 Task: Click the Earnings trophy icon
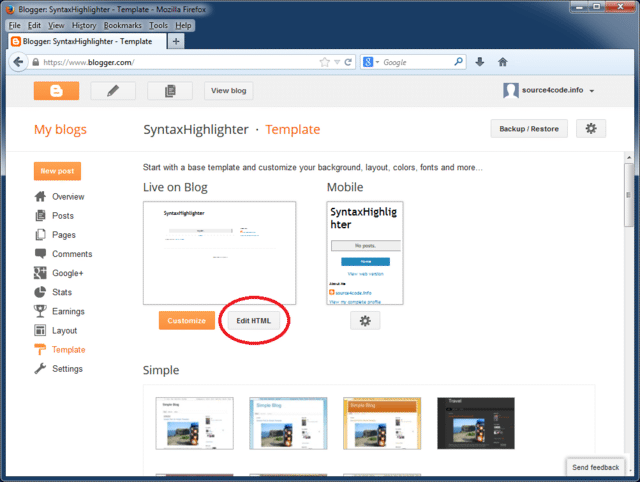click(40, 311)
